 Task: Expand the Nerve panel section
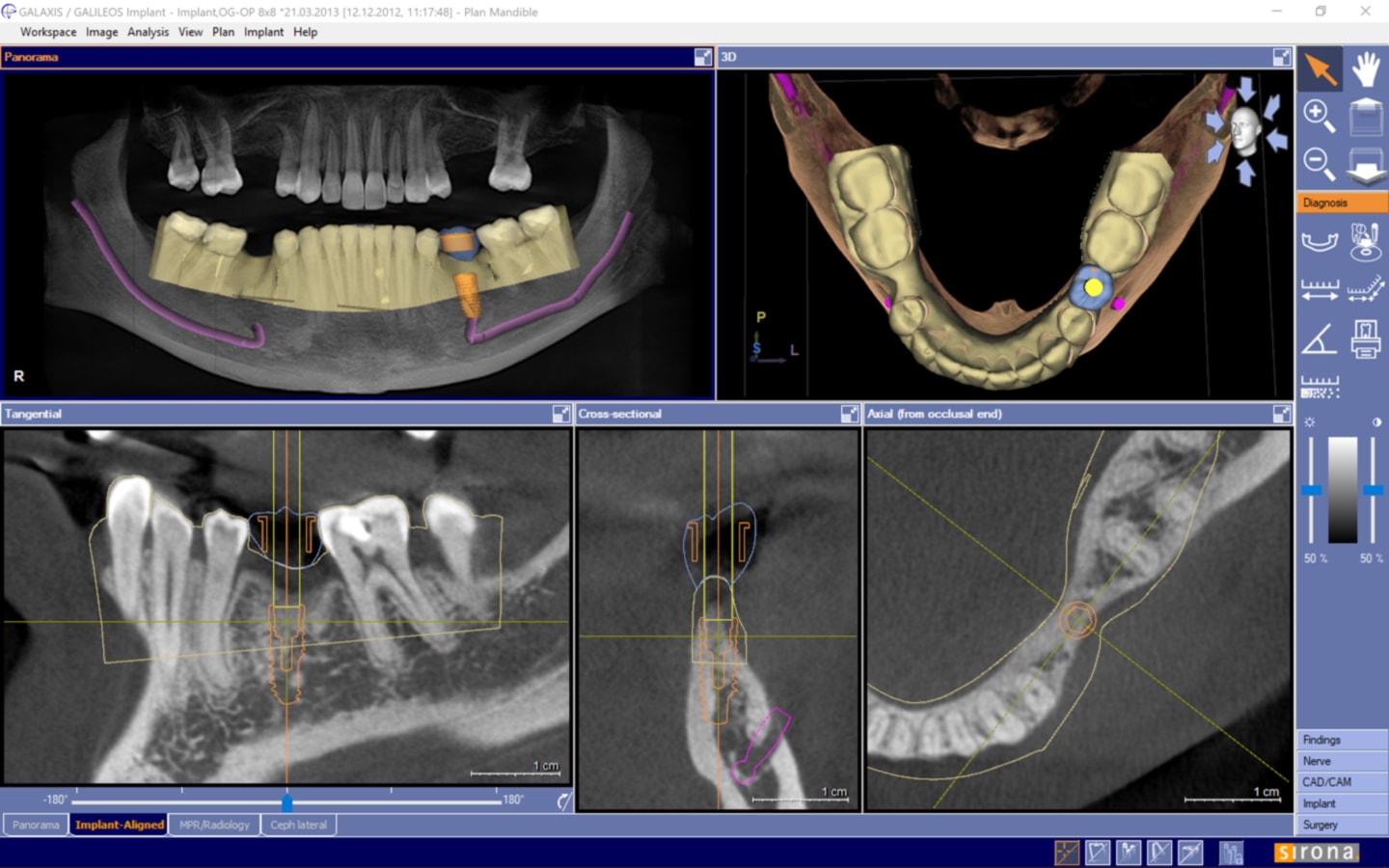1342,761
